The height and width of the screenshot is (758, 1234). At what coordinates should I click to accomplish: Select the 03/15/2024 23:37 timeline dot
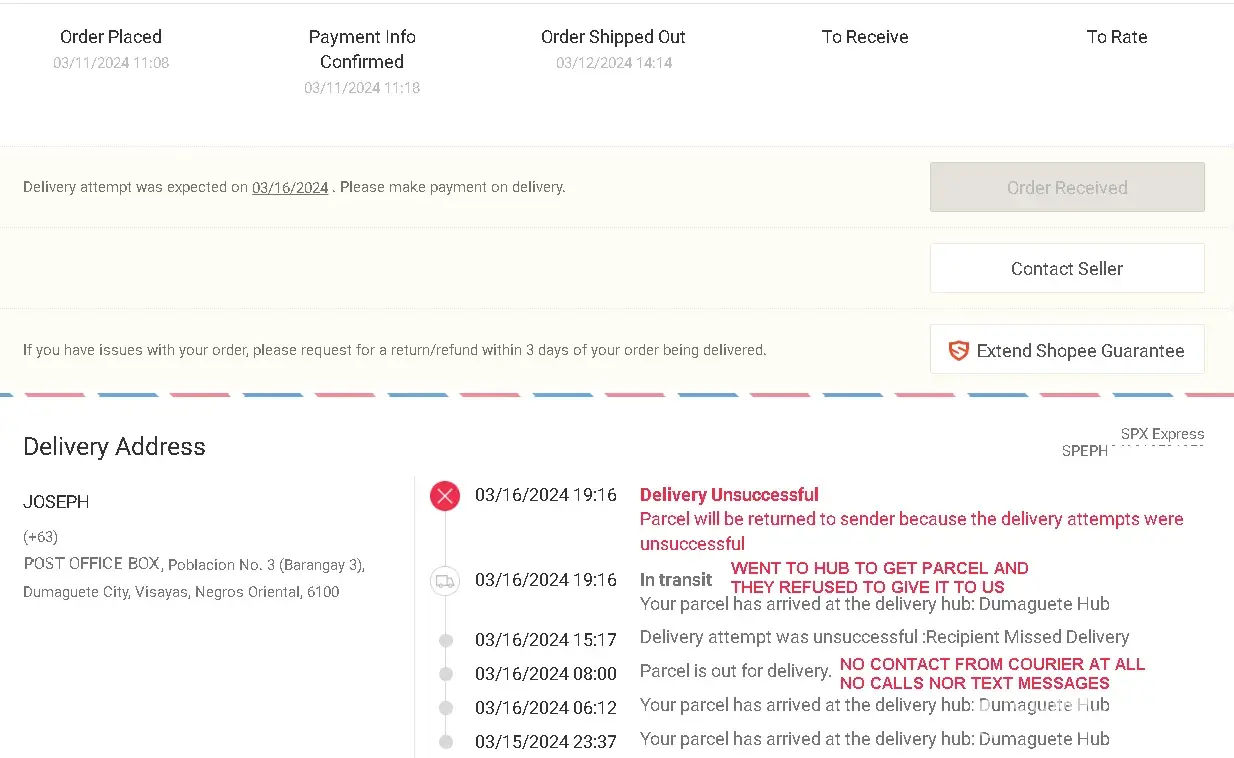coord(446,742)
